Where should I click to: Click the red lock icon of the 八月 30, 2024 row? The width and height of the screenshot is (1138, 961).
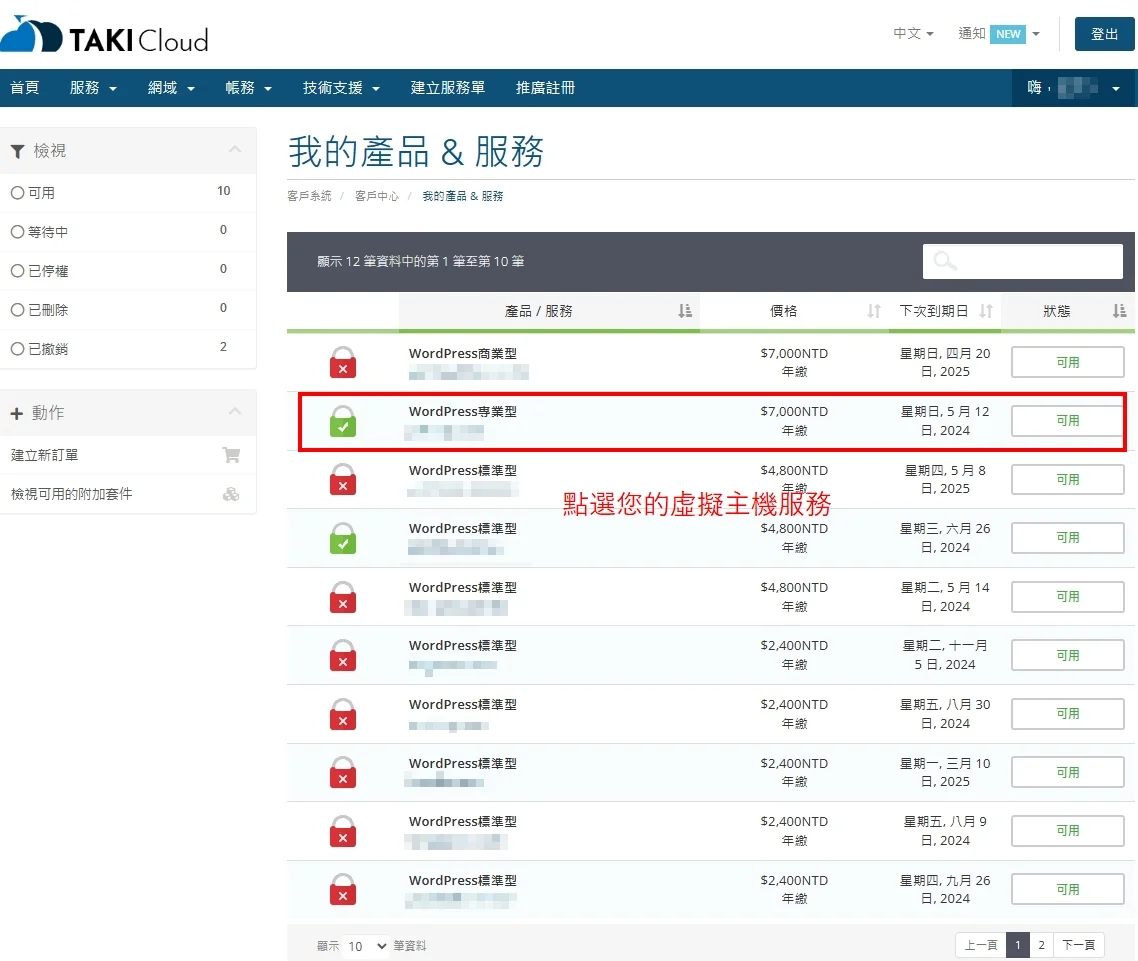[343, 713]
